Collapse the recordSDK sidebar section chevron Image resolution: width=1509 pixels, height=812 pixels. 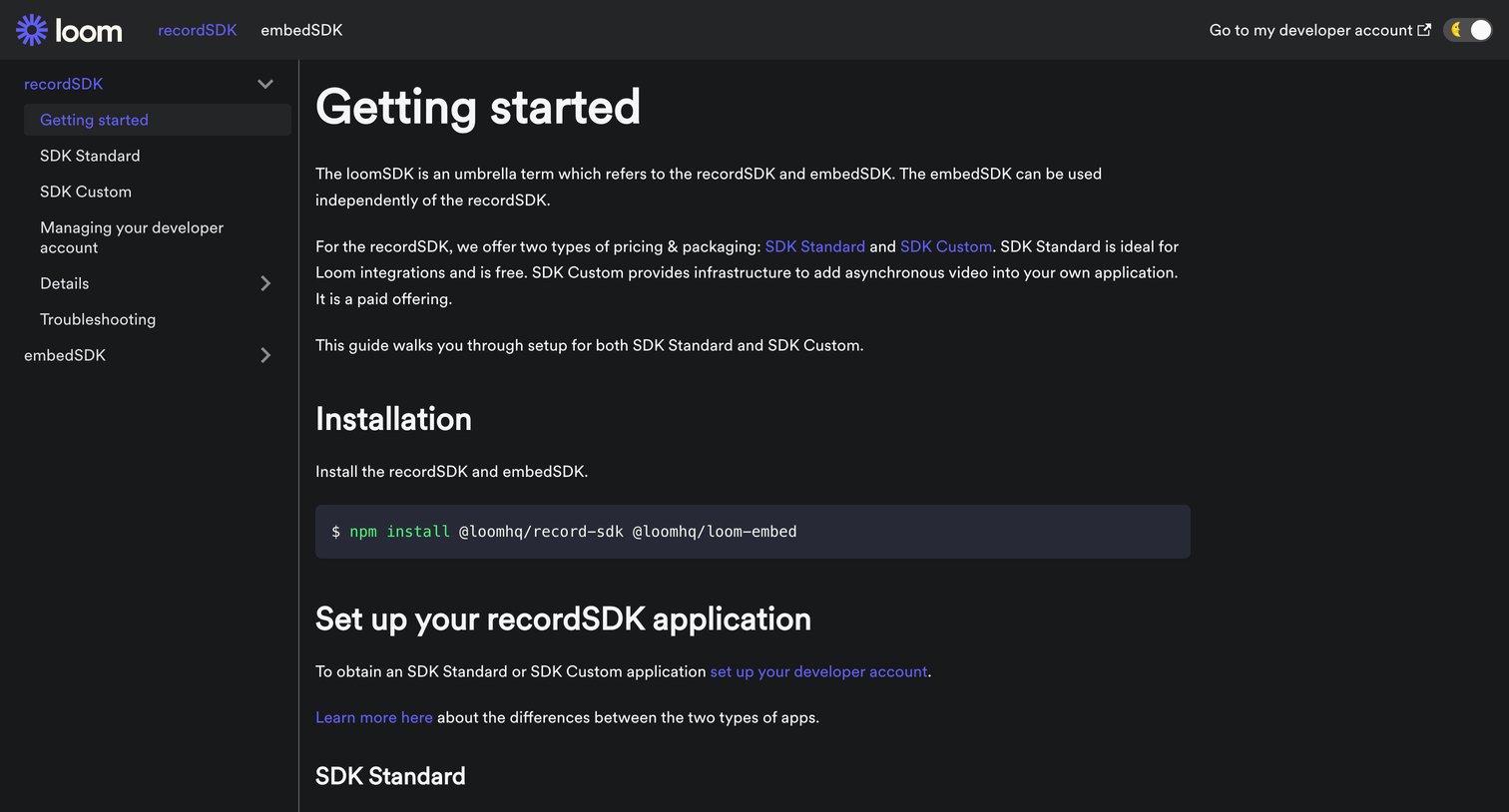(265, 84)
